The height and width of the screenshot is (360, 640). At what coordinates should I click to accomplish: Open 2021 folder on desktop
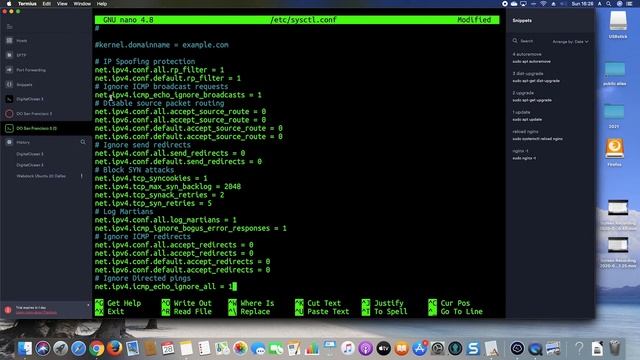coord(614,116)
